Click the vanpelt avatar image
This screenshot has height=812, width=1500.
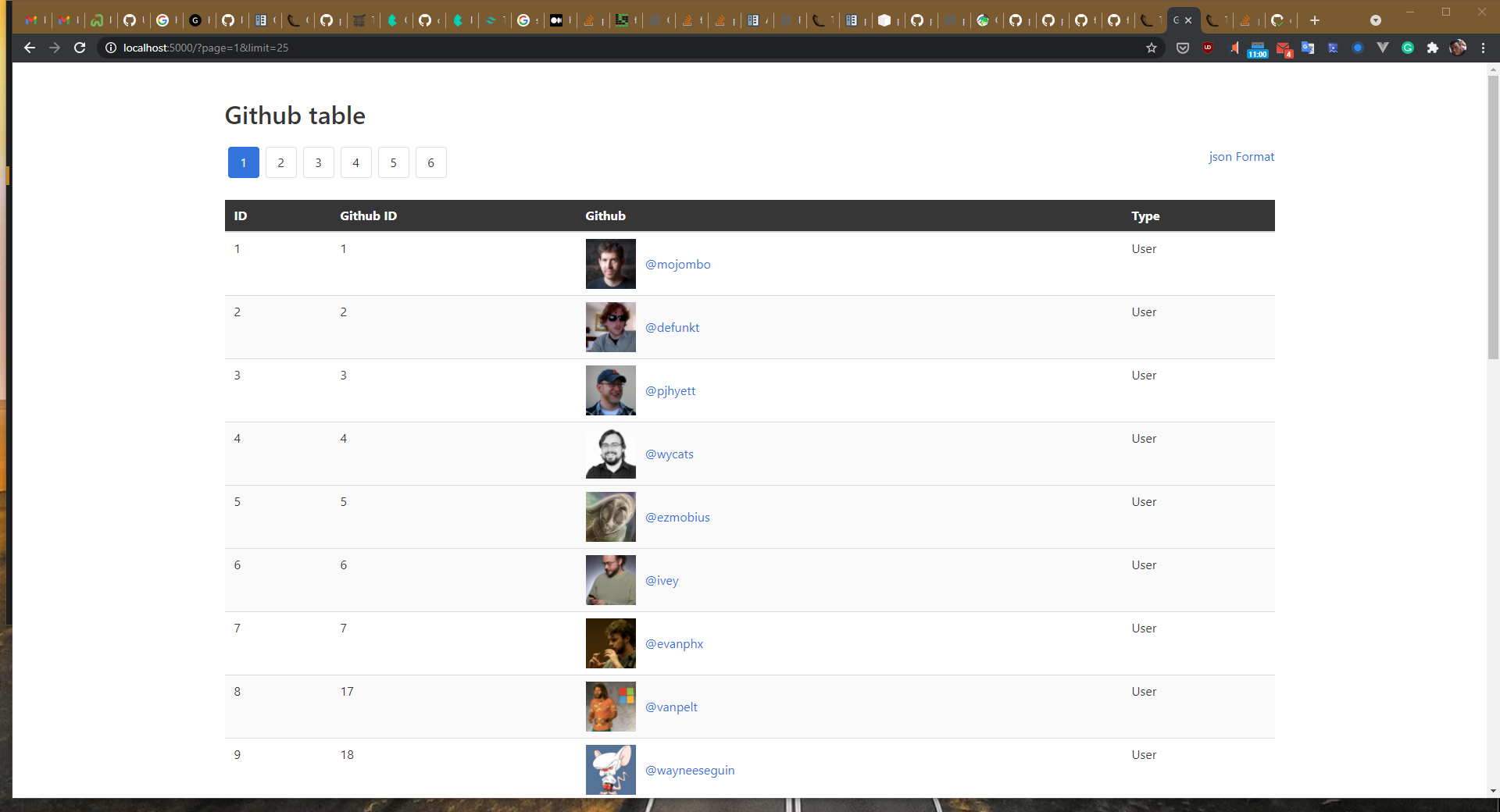point(611,707)
